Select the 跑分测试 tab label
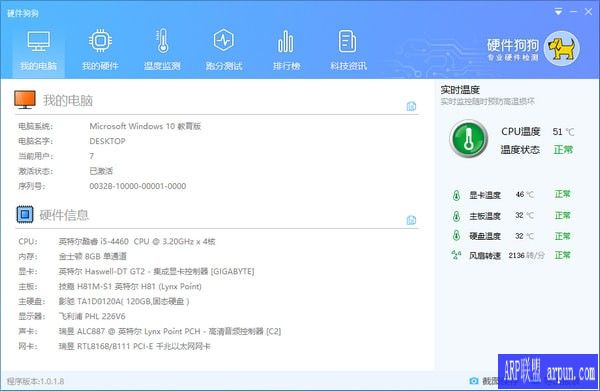 tap(224, 66)
